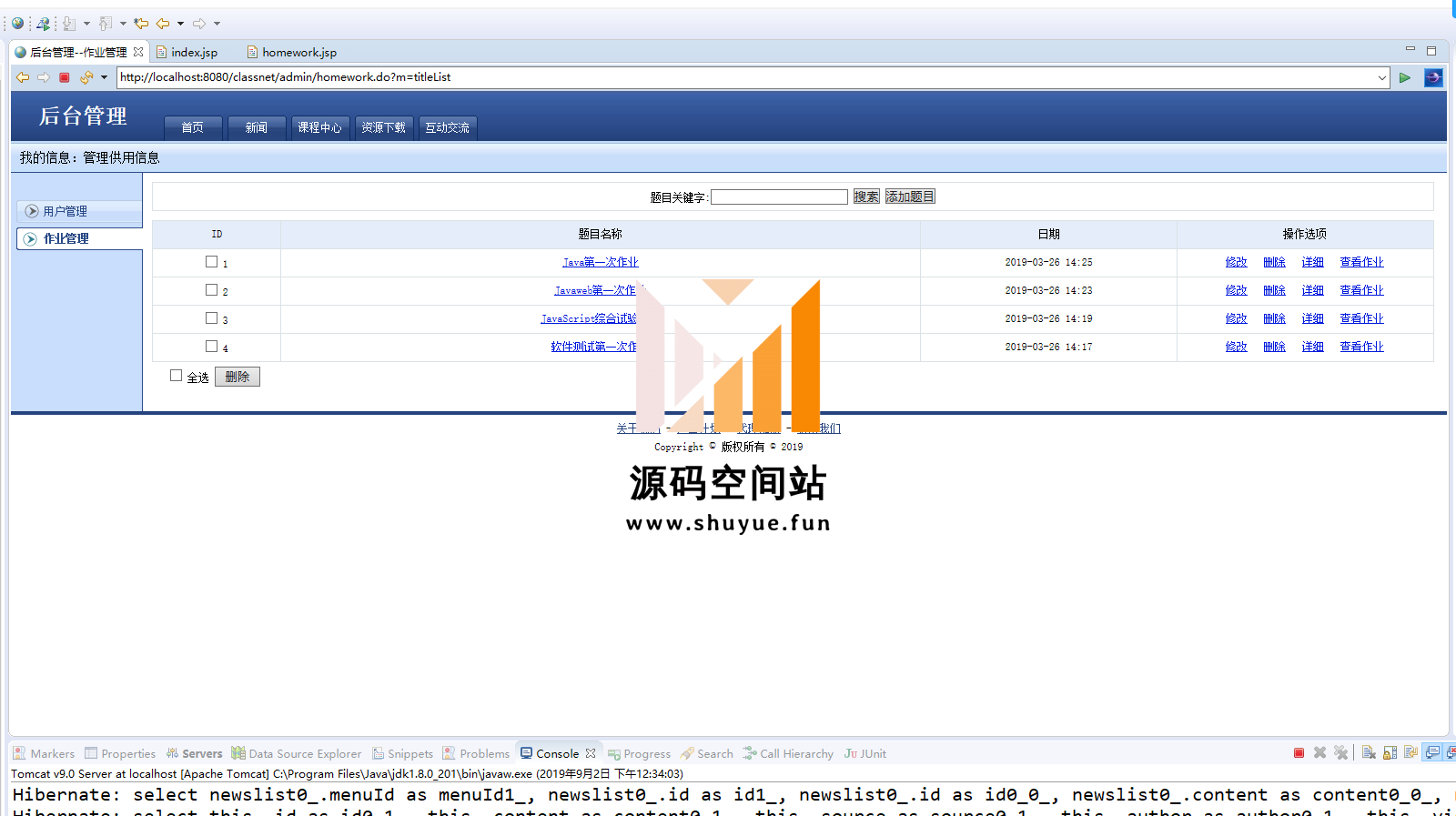Enable the 全选 select-all checkbox
This screenshot has height=816, width=1456.
(x=177, y=376)
